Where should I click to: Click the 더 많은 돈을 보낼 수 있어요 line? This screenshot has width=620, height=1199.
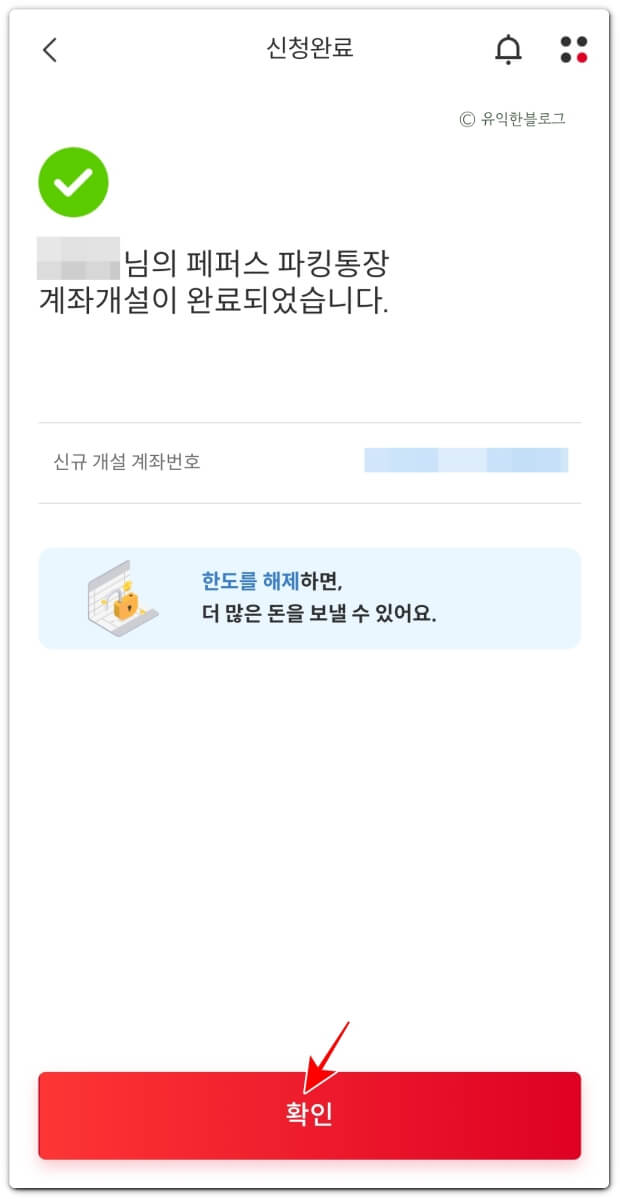coord(320,615)
